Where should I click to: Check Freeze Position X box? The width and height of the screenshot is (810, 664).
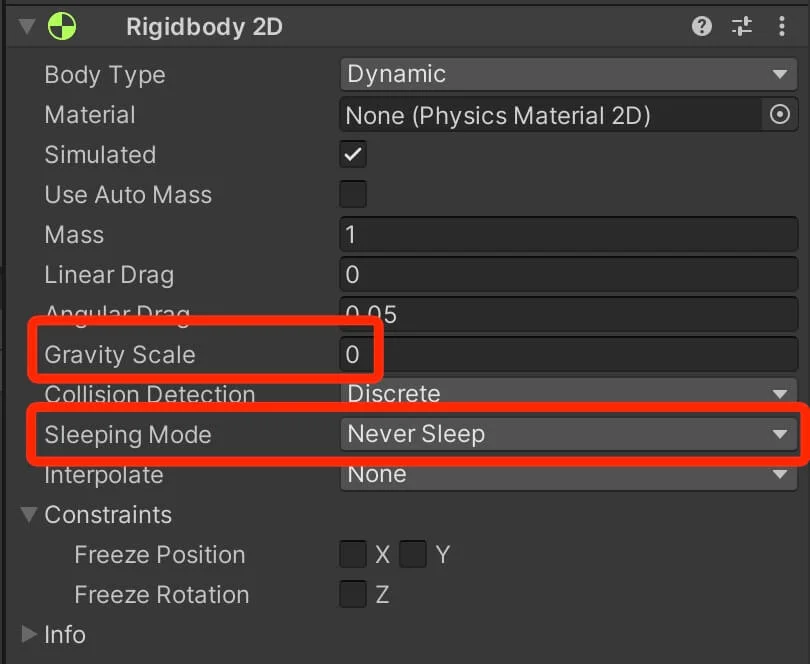[353, 554]
